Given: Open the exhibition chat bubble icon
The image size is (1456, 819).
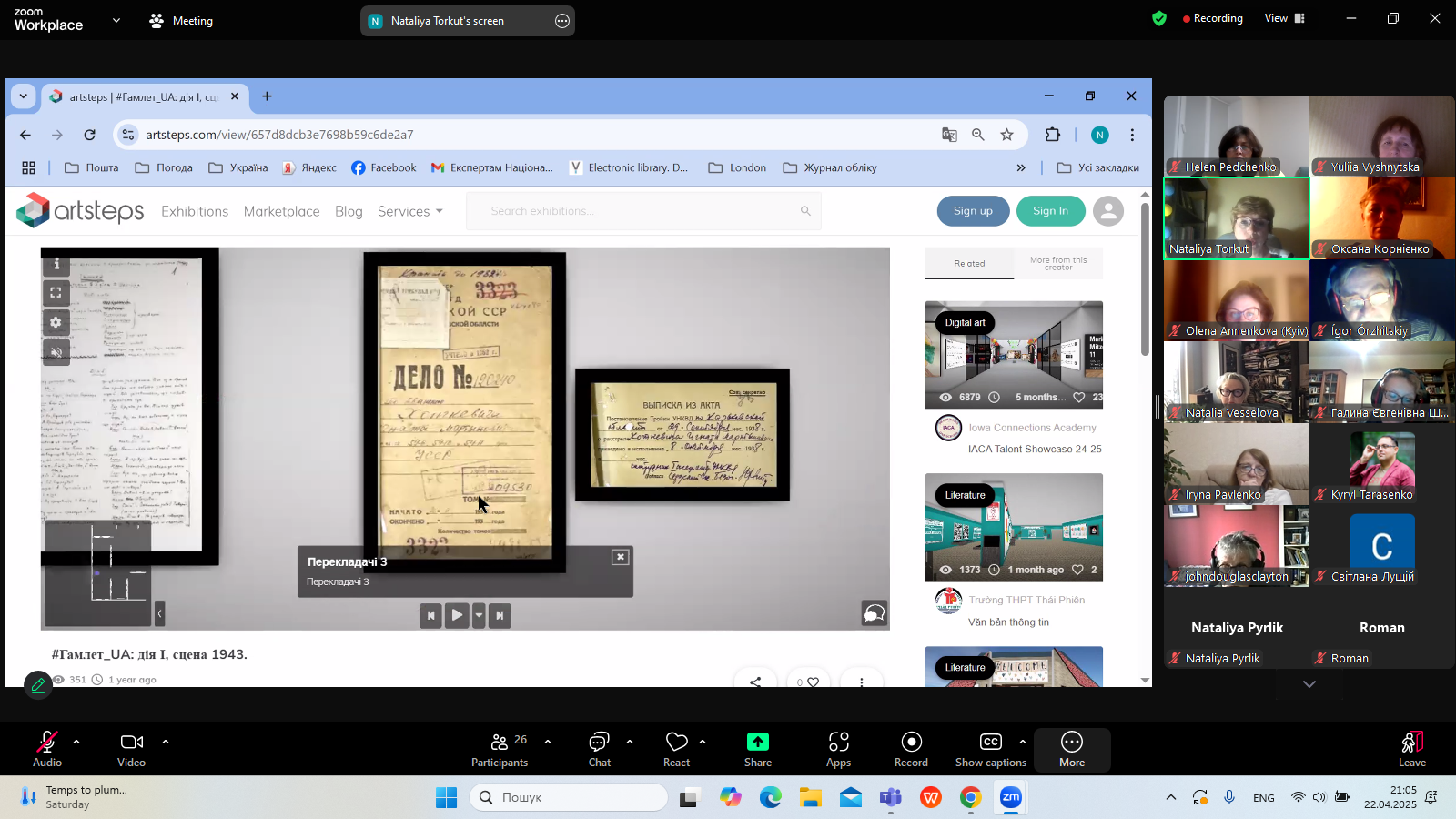Looking at the screenshot, I should click(874, 614).
